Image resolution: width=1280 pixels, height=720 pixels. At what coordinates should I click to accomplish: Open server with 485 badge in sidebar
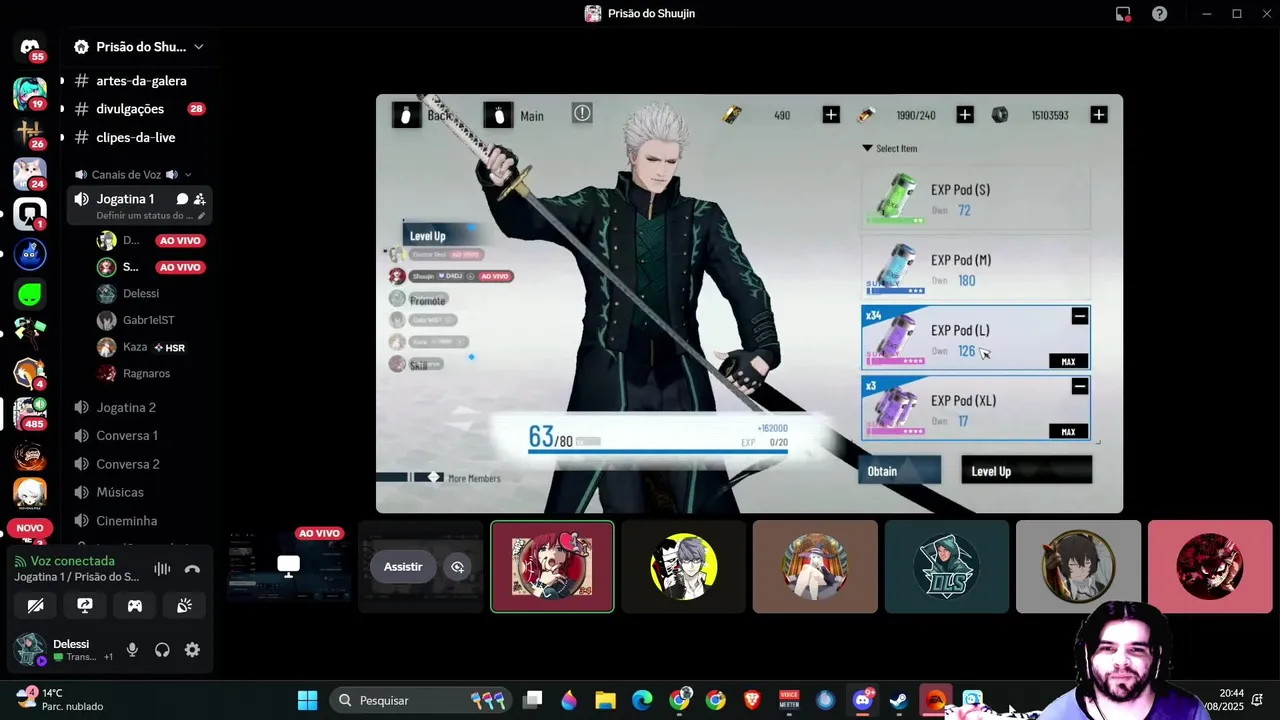tap(29, 412)
